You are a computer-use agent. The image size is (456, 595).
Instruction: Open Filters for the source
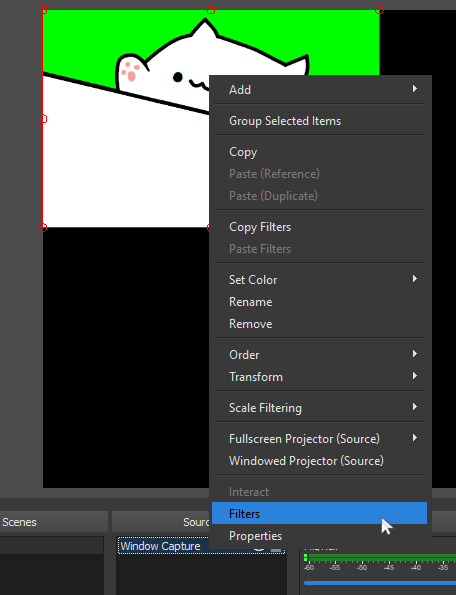click(319, 513)
